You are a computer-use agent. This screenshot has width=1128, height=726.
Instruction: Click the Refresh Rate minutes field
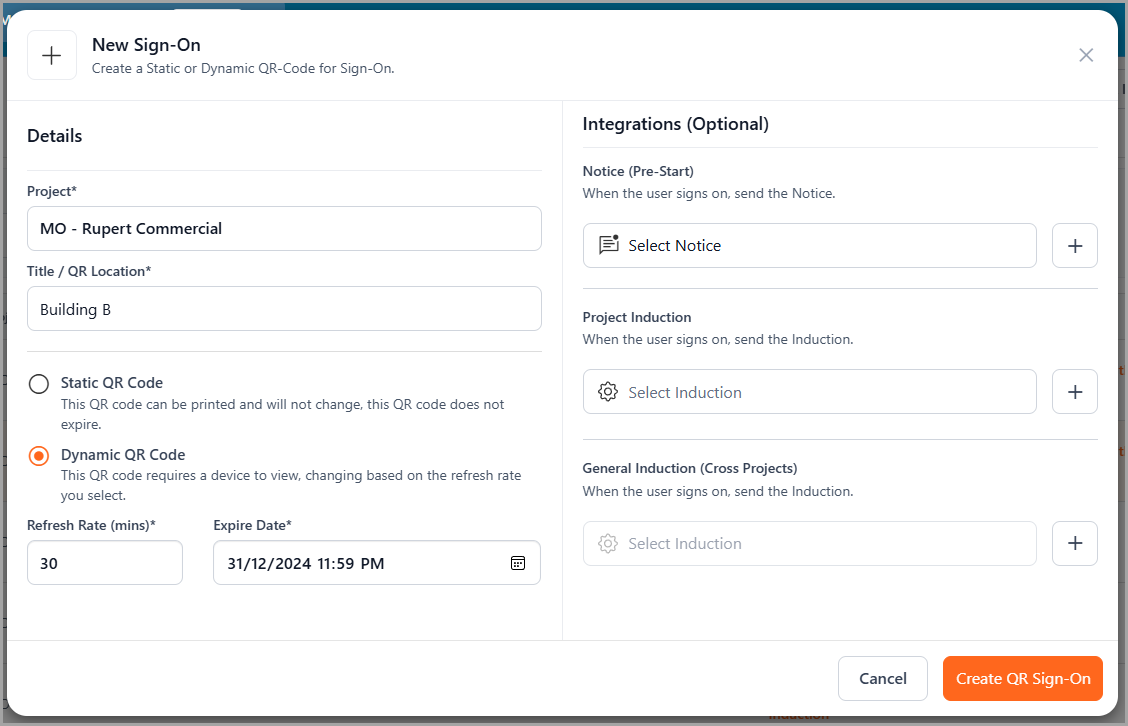pyautogui.click(x=105, y=563)
